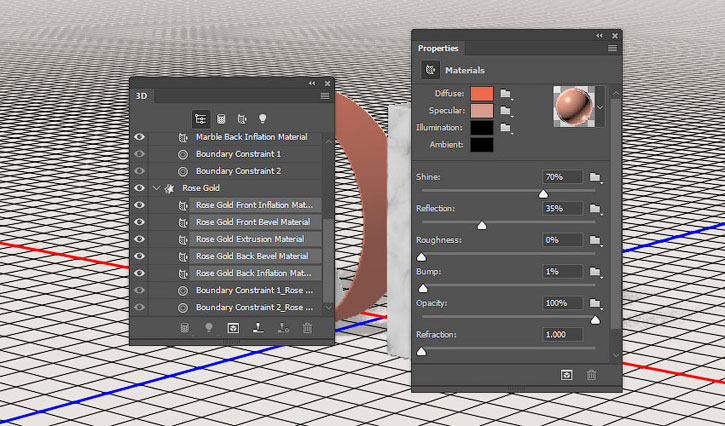Hide Rose Gold Back Inflation Material

click(x=139, y=273)
